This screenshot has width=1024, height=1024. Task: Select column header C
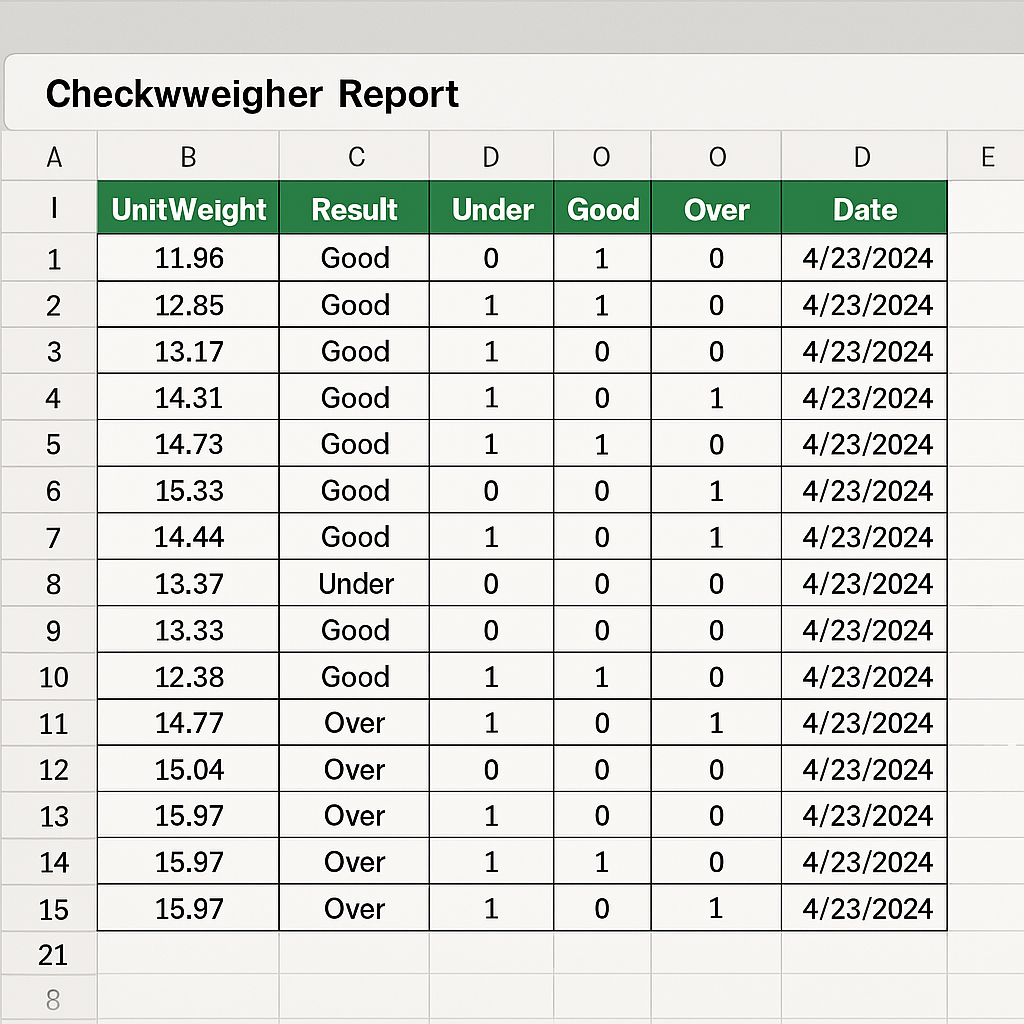pyautogui.click(x=355, y=157)
